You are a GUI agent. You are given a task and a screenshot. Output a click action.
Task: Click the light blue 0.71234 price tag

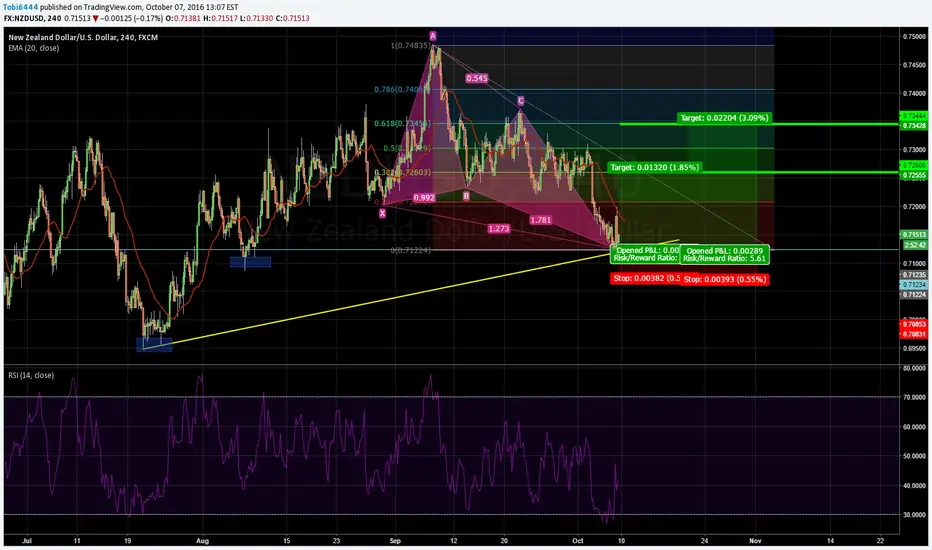point(914,285)
